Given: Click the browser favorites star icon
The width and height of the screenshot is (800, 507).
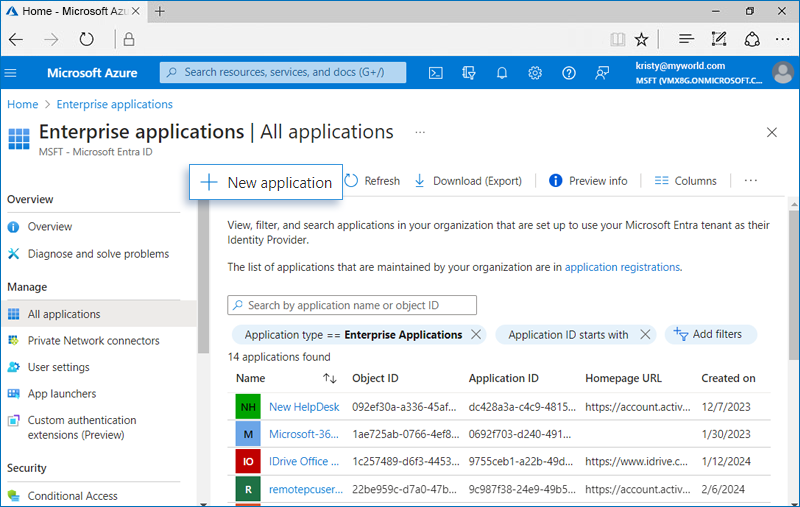Looking at the screenshot, I should [x=641, y=39].
